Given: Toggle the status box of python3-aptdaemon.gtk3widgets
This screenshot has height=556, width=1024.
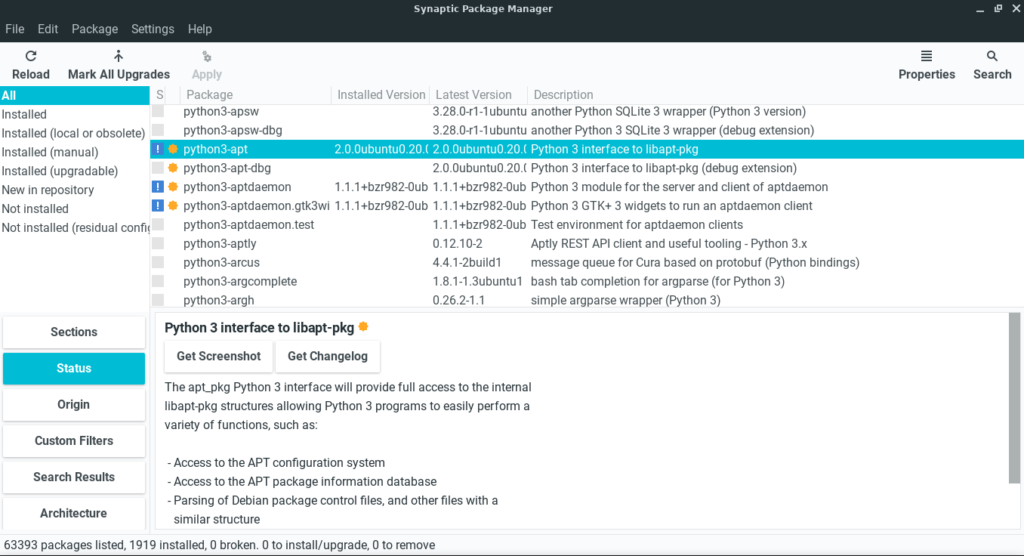Looking at the screenshot, I should coord(158,206).
